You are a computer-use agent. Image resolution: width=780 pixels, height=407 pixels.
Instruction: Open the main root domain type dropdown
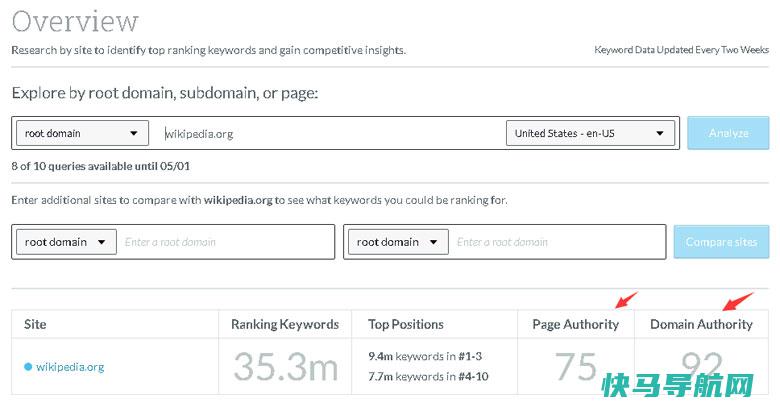click(83, 133)
